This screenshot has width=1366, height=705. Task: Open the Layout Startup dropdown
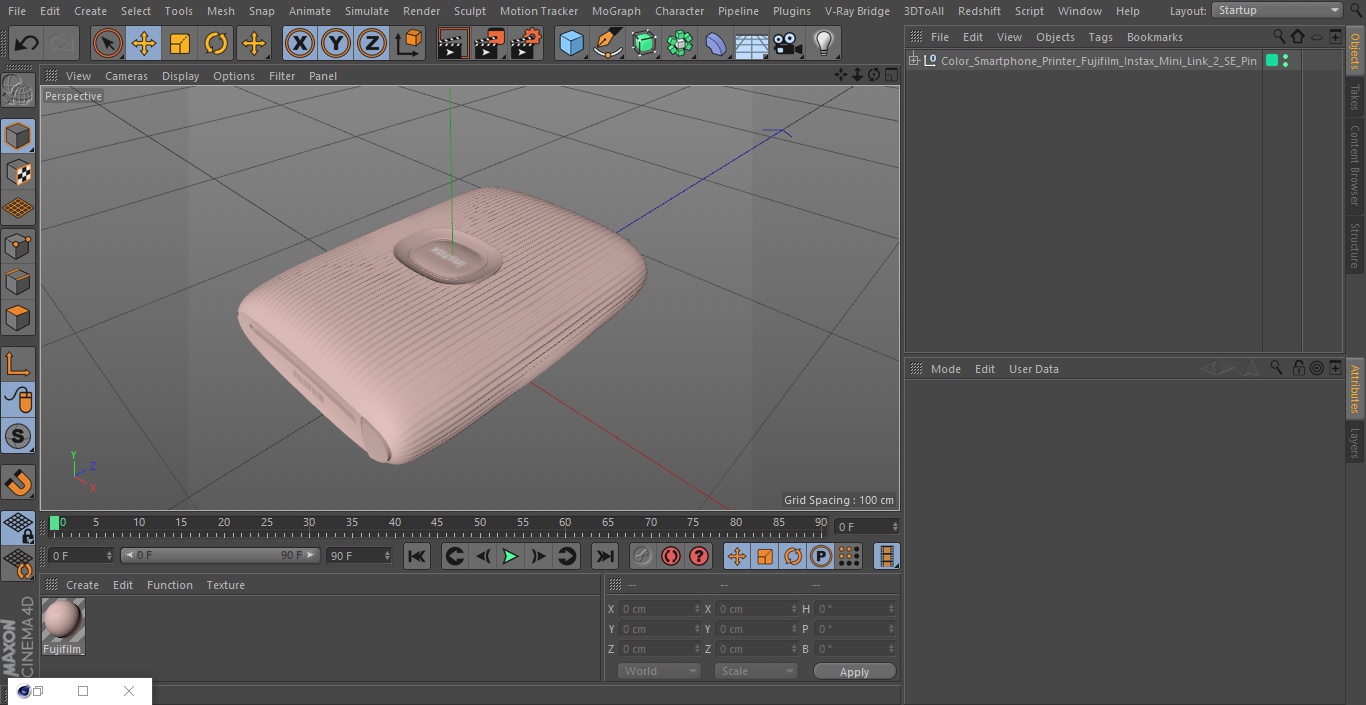point(1278,10)
